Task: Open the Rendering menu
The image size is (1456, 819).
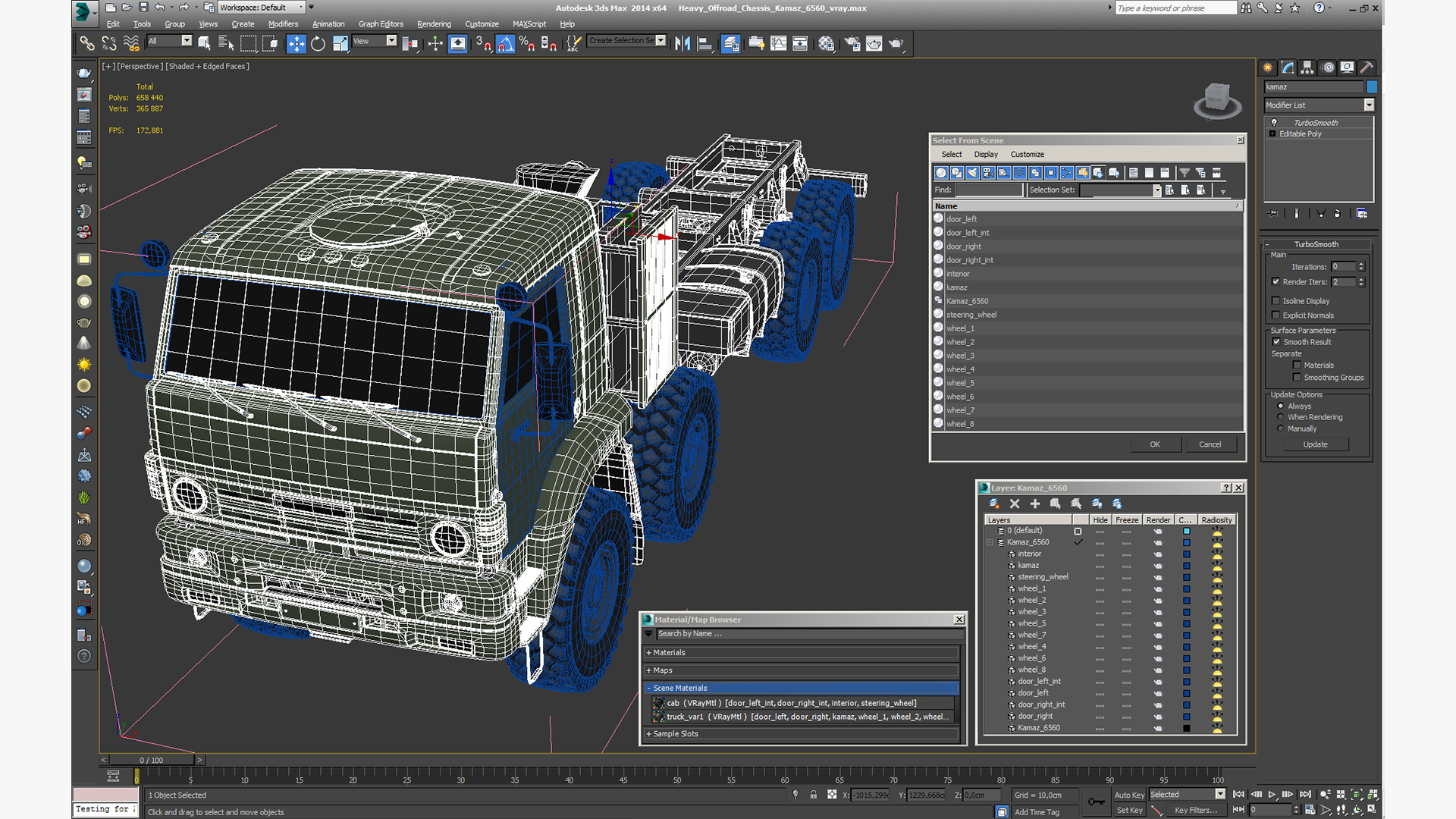Action: [434, 24]
